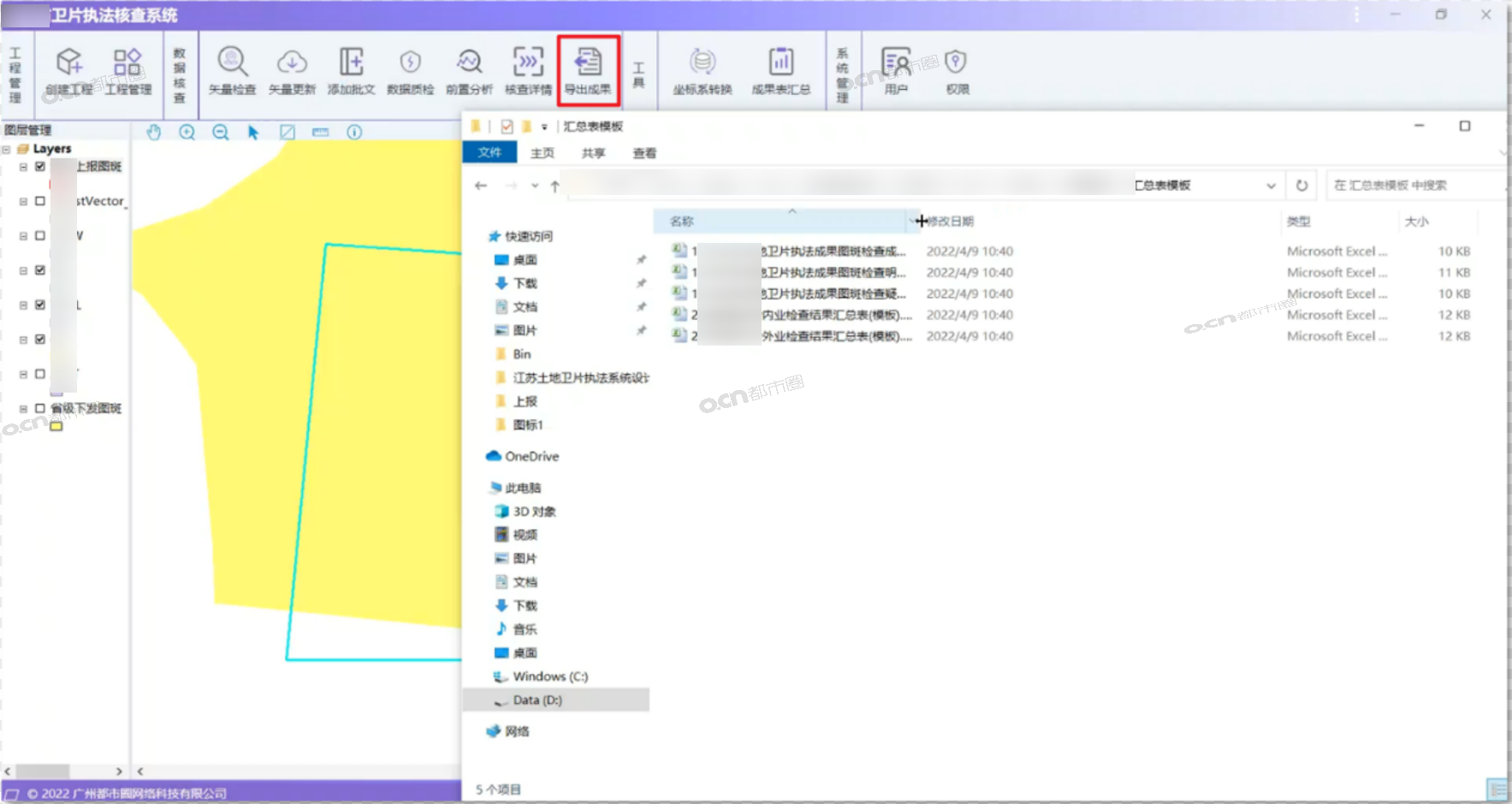This screenshot has width=1512, height=804.
Task: Open the 前置分析 analysis tool
Action: click(x=469, y=71)
